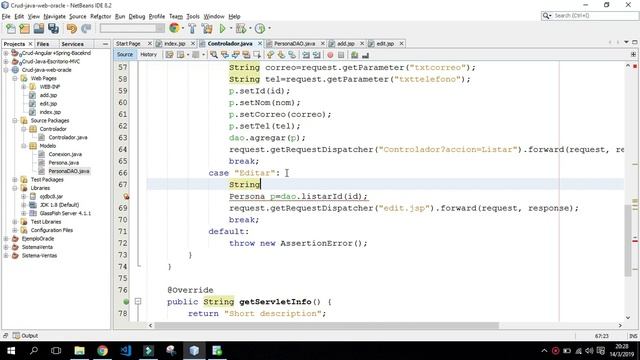Viewport: 640px width, 360px height.
Task: Open the browser selection dropdown arrow
Action: click(182, 29)
